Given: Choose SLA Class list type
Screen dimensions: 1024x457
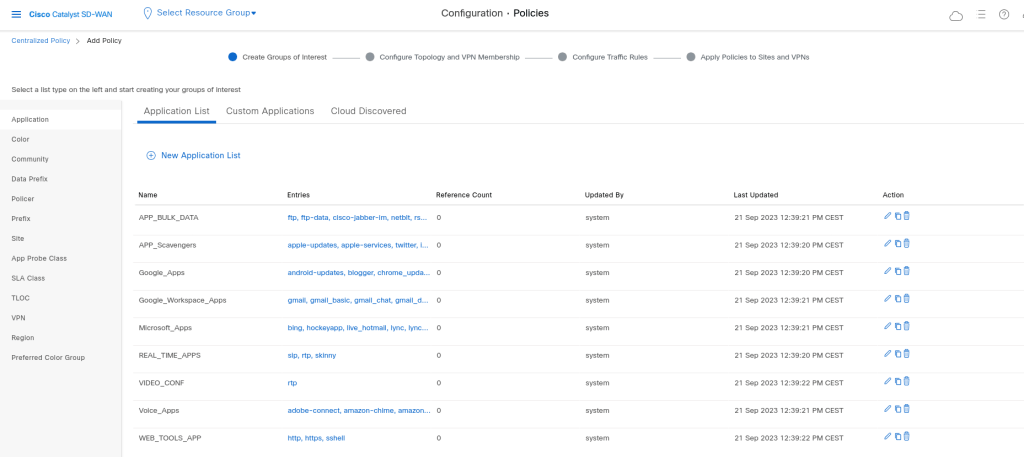Looking at the screenshot, I should pos(28,278).
